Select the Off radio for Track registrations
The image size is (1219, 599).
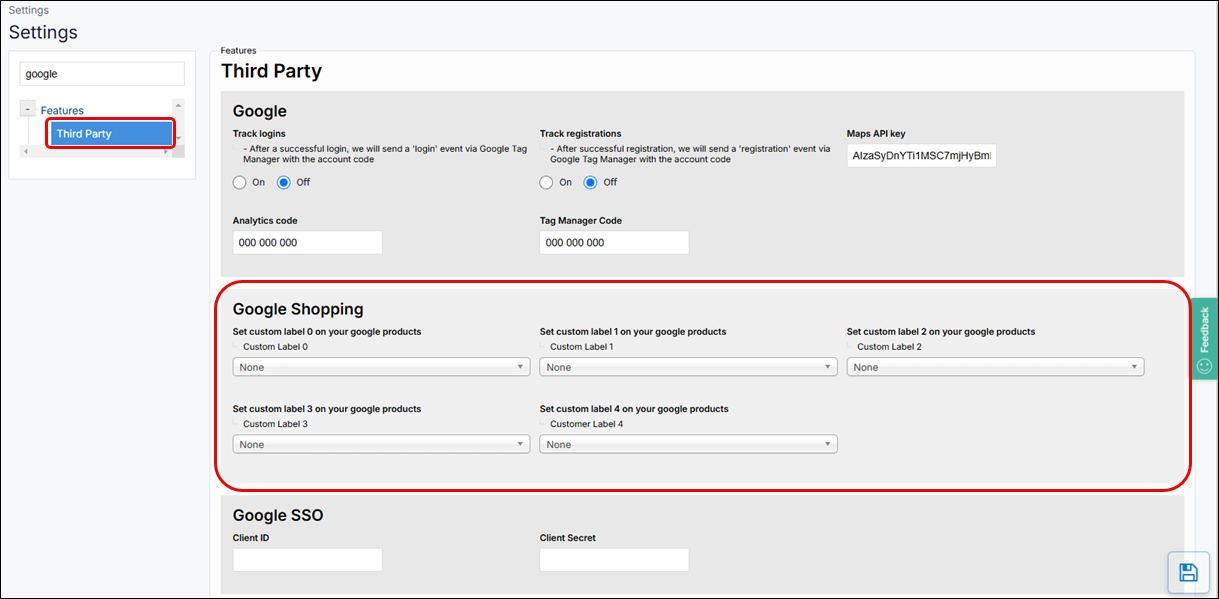click(589, 182)
